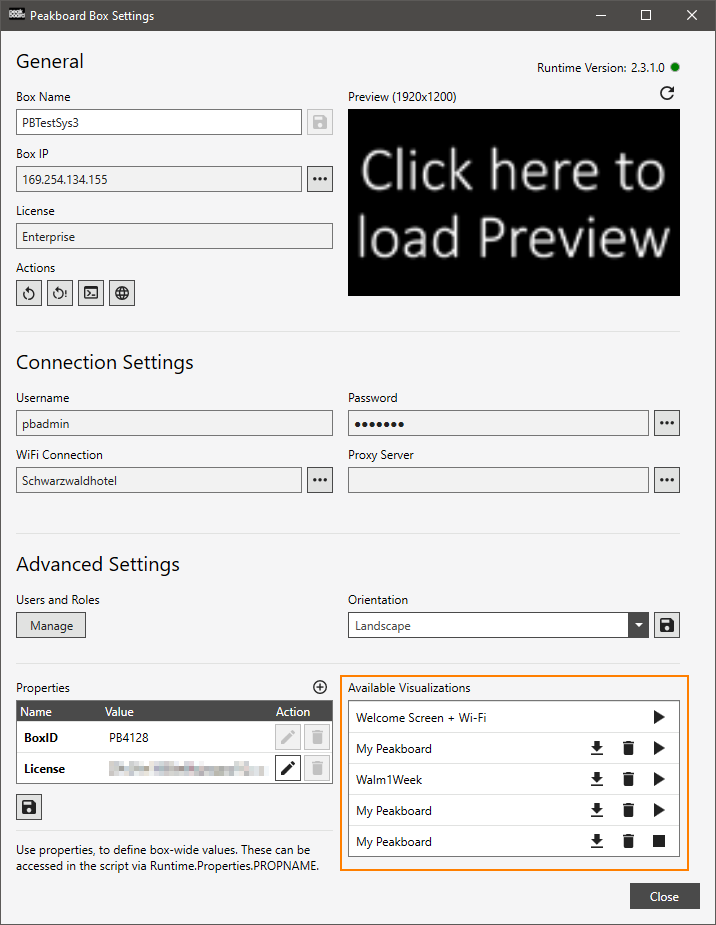Select the Welcome Screen + Wi-Fi row text

[421, 718]
